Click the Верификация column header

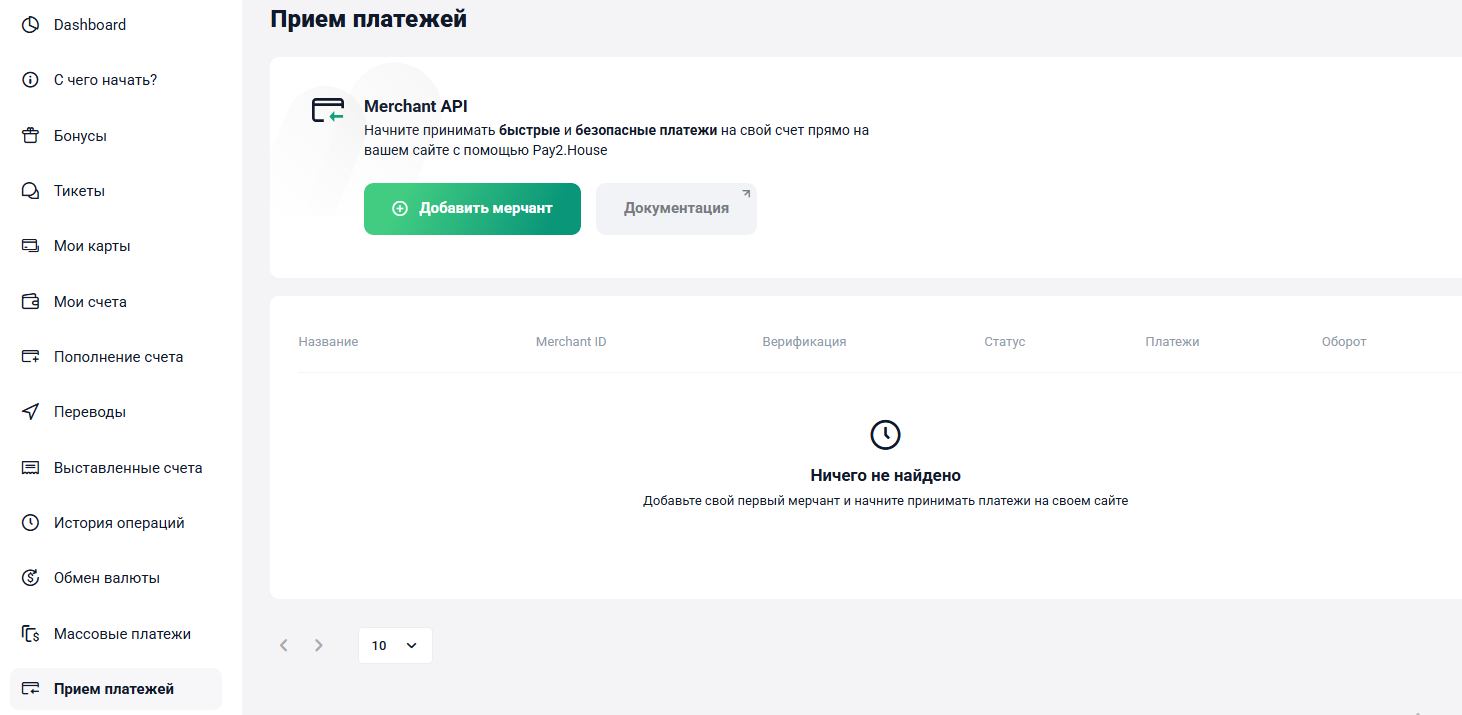(x=804, y=342)
